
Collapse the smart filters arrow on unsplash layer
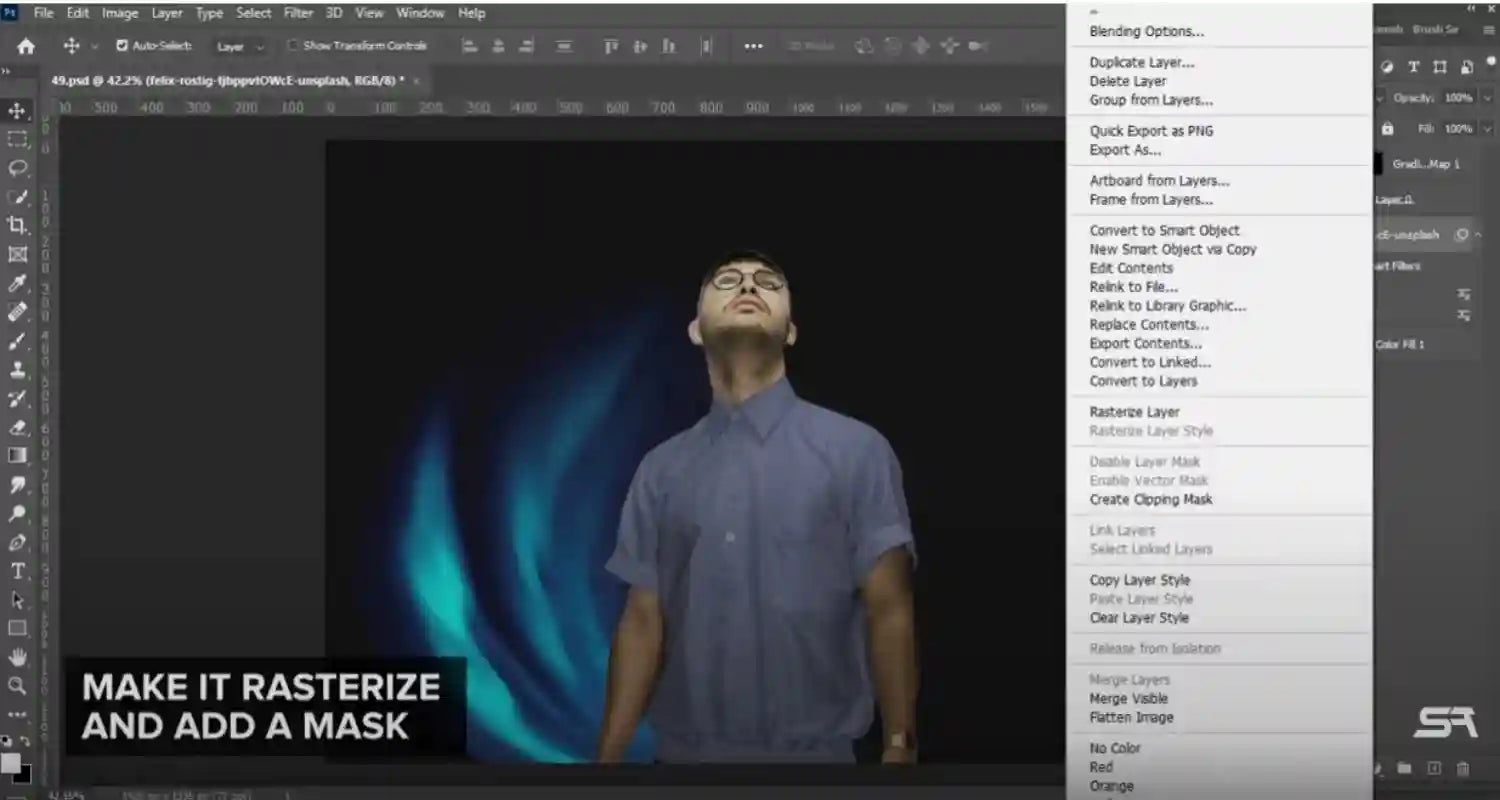coord(1479,235)
